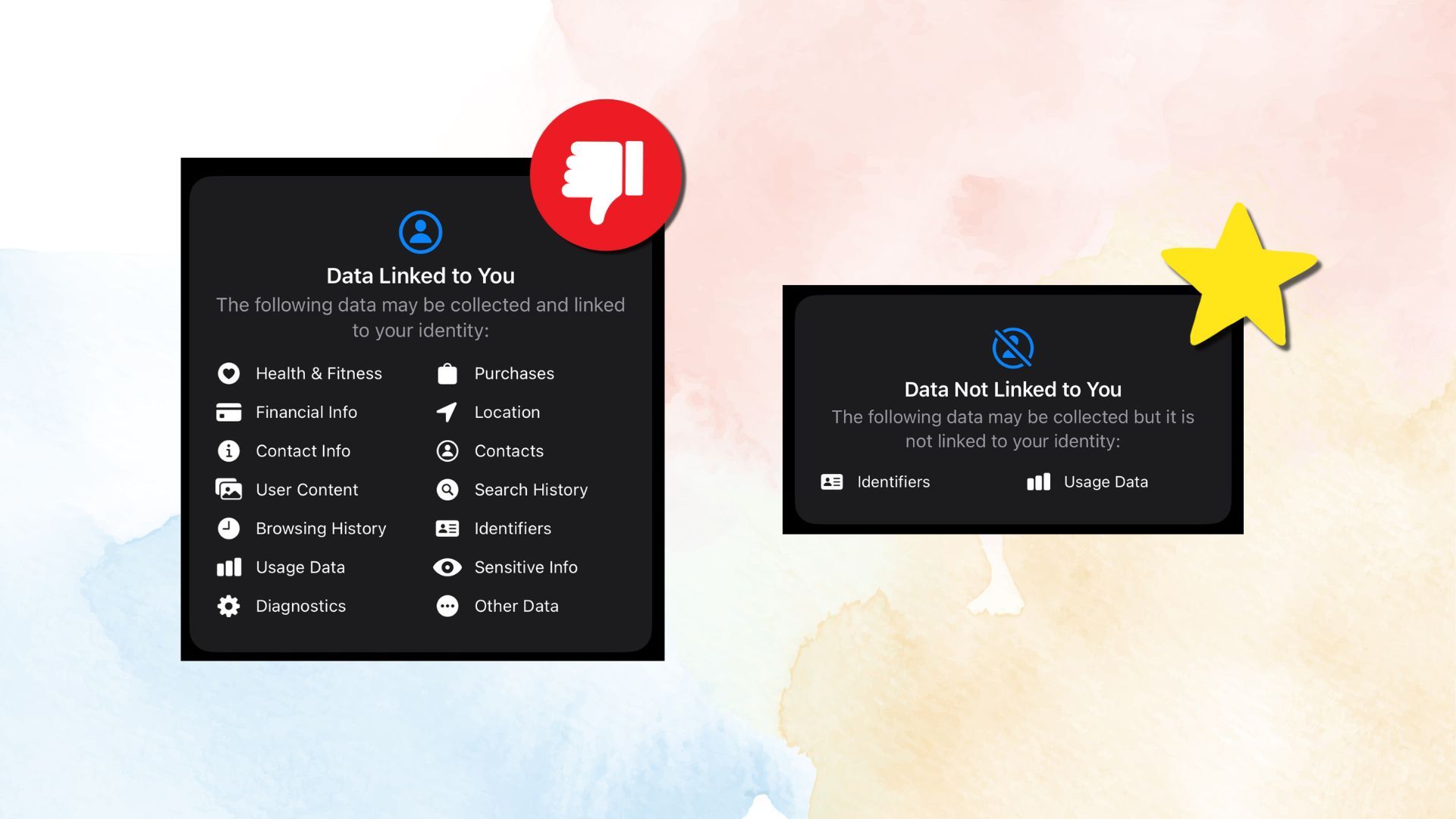Click the crossed-out profile Not Linked icon
1456x819 pixels.
pyautogui.click(x=1012, y=347)
